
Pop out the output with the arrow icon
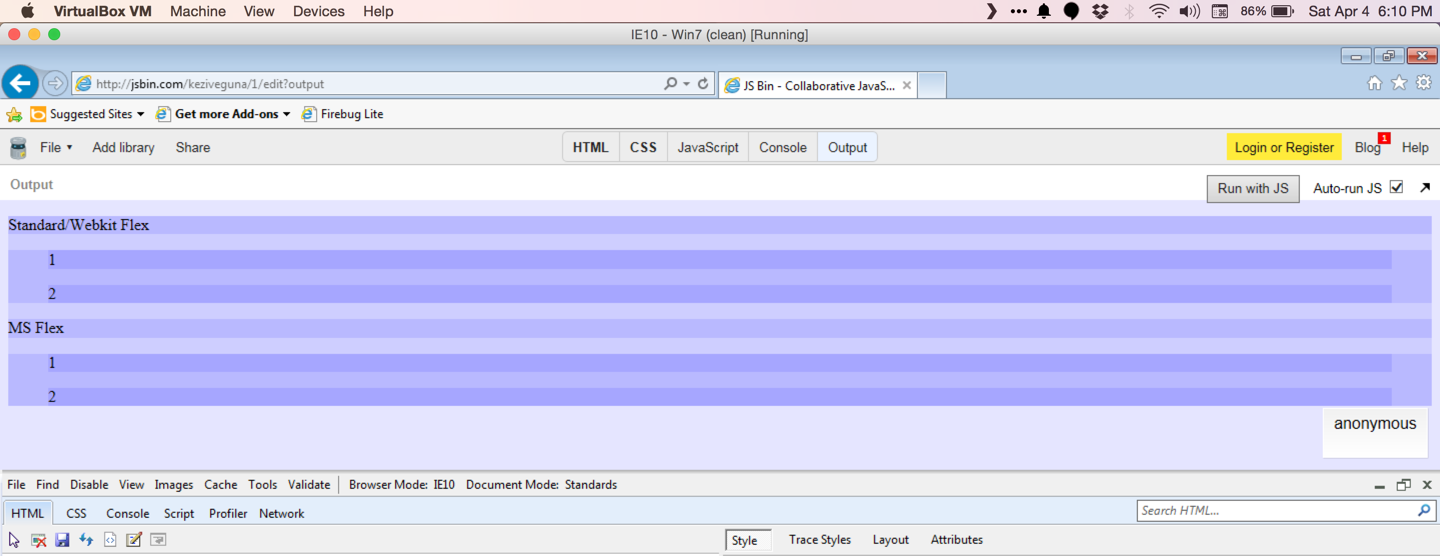pyautogui.click(x=1425, y=187)
